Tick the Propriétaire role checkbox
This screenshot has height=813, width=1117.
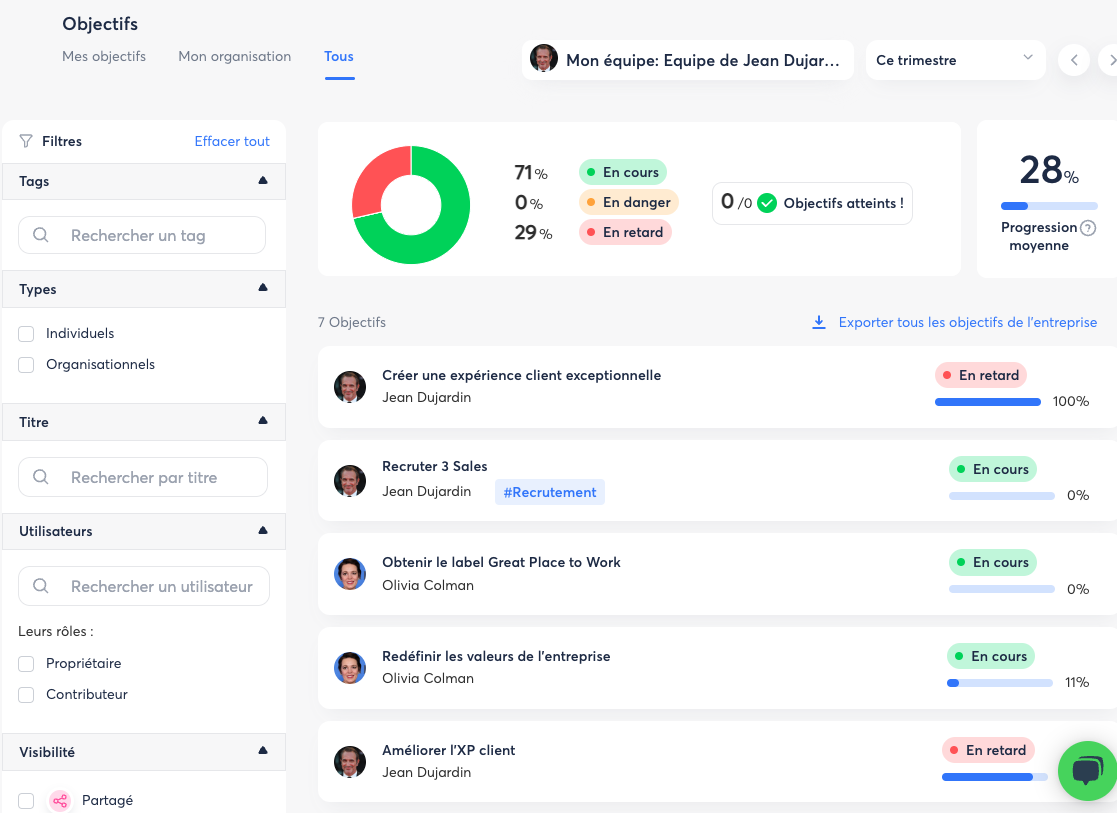pos(27,664)
